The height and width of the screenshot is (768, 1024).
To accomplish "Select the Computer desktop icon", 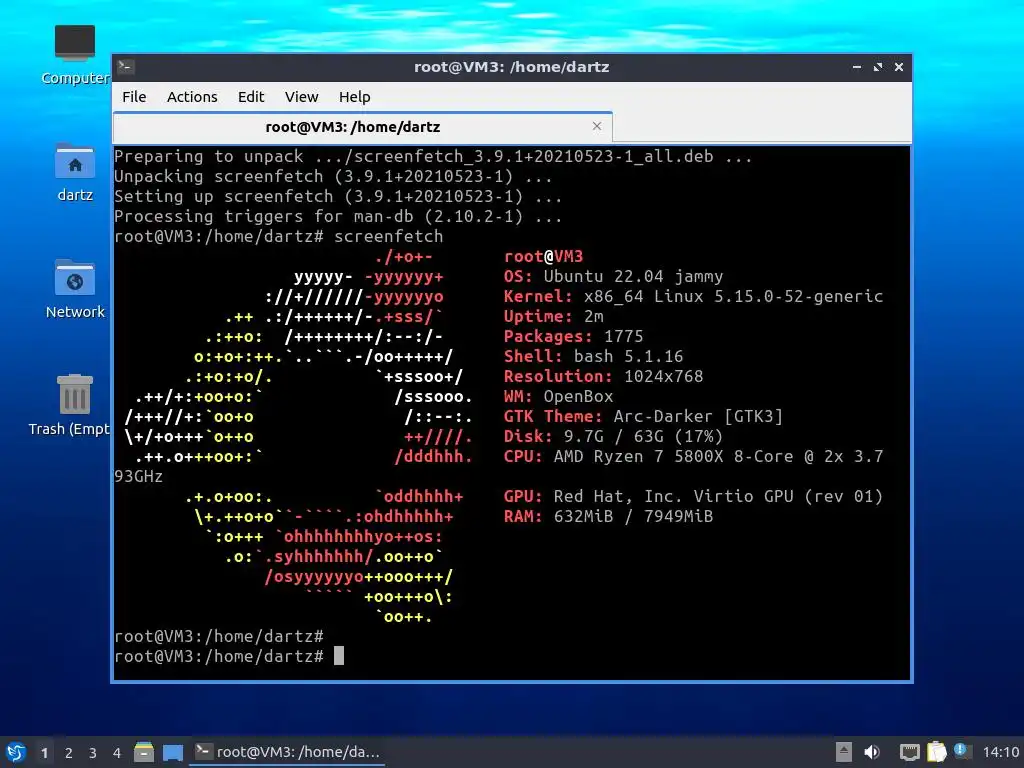I will coord(74,55).
